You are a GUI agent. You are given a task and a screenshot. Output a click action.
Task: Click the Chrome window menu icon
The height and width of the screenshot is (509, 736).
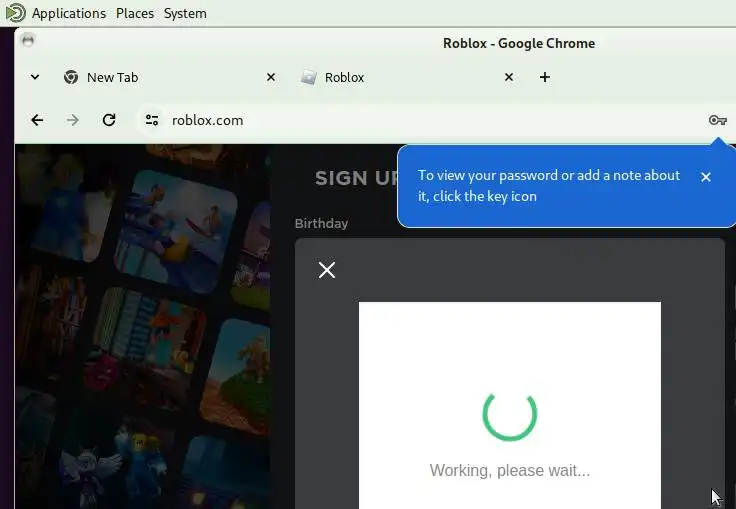tap(28, 40)
